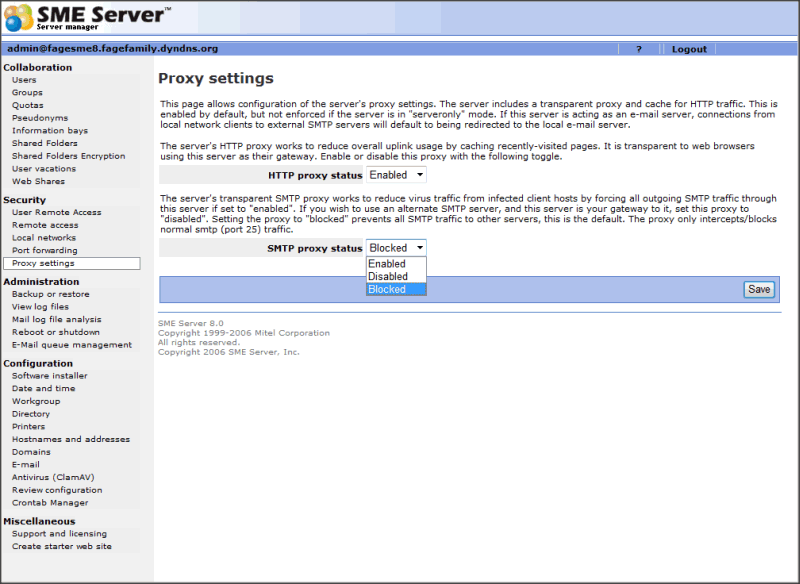
Task: Open Software installer
Action: coord(49,376)
